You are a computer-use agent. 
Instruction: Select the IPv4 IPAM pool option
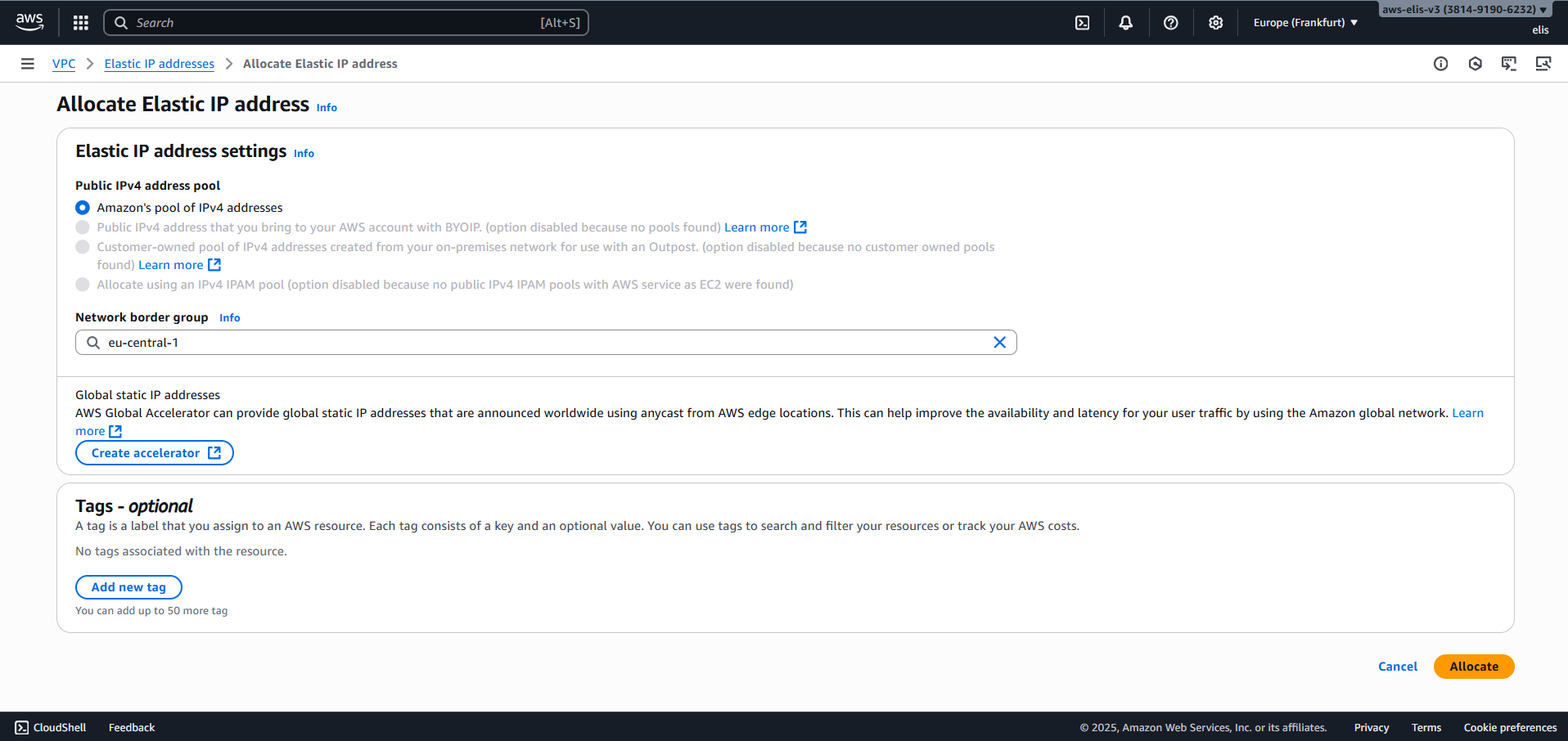tap(83, 285)
